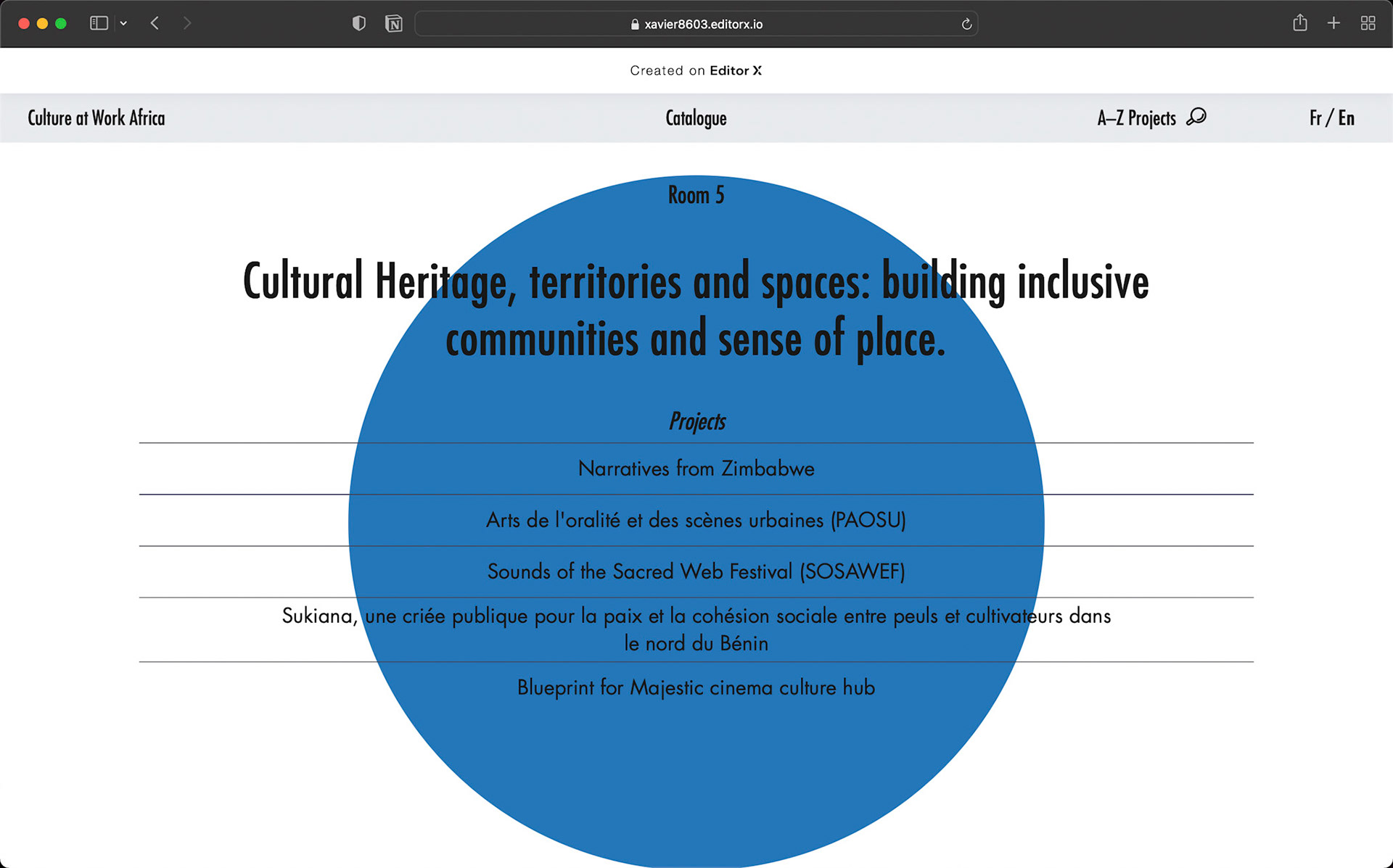This screenshot has height=868, width=1393.
Task: Open a new tab with plus icon
Action: 1334,23
